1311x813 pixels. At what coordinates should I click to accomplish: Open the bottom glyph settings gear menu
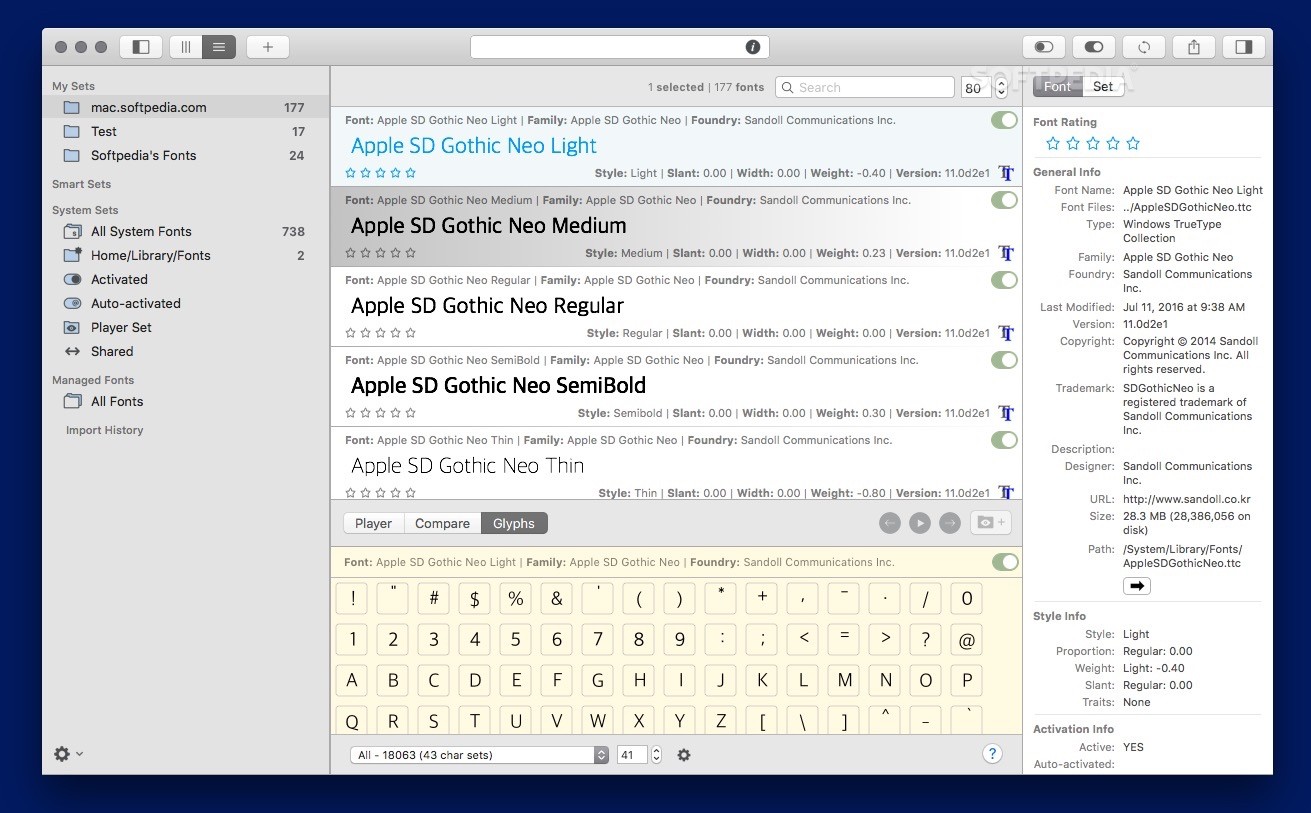tap(684, 755)
